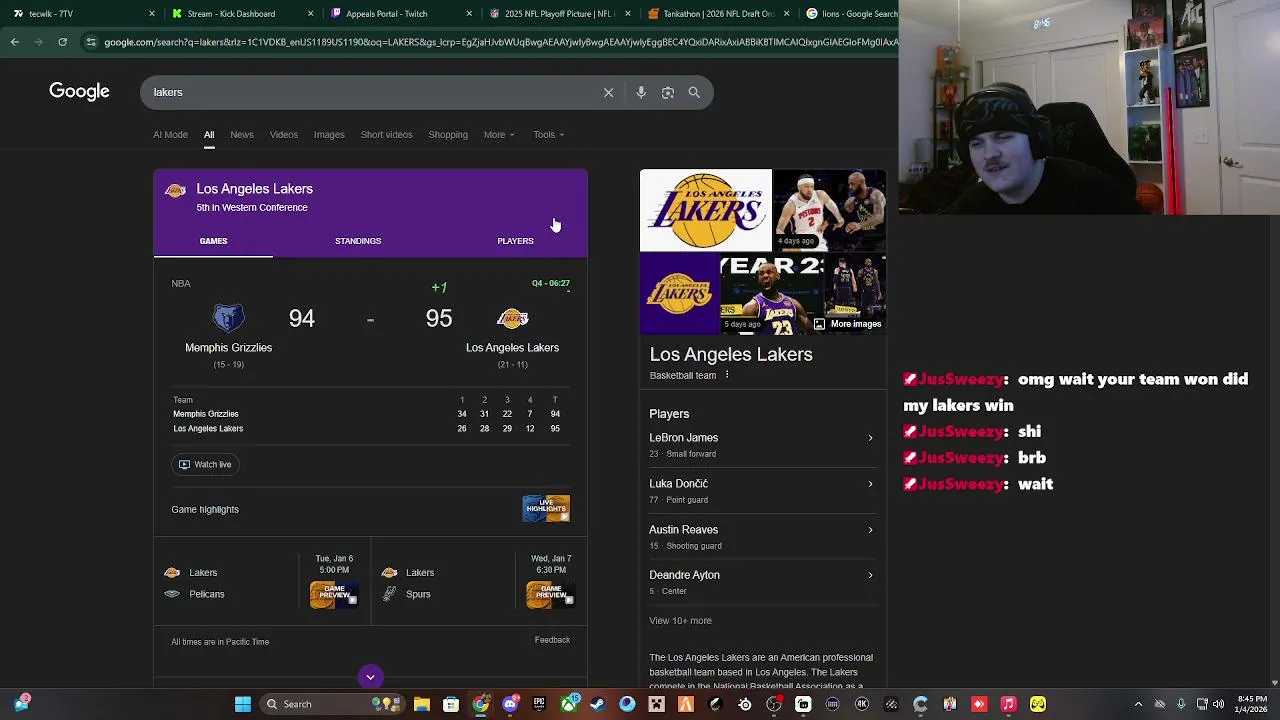Expand the Deandre Ayton player row arrow
1280x720 pixels.
click(870, 575)
